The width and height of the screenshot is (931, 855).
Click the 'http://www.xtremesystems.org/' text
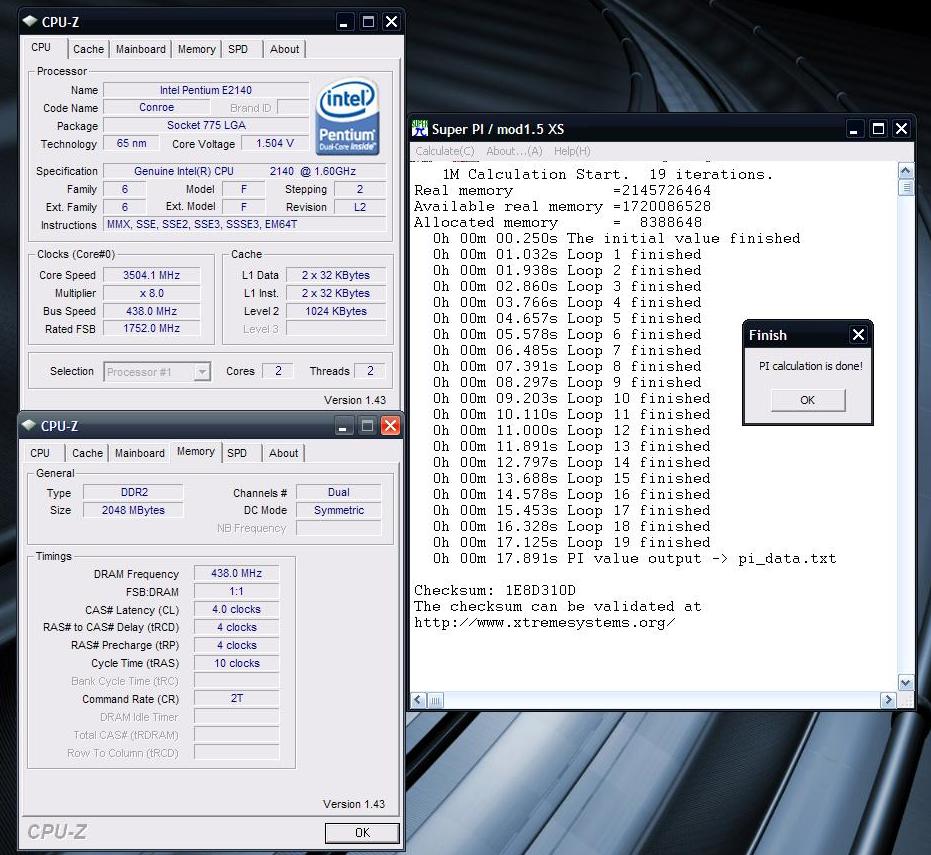click(544, 623)
